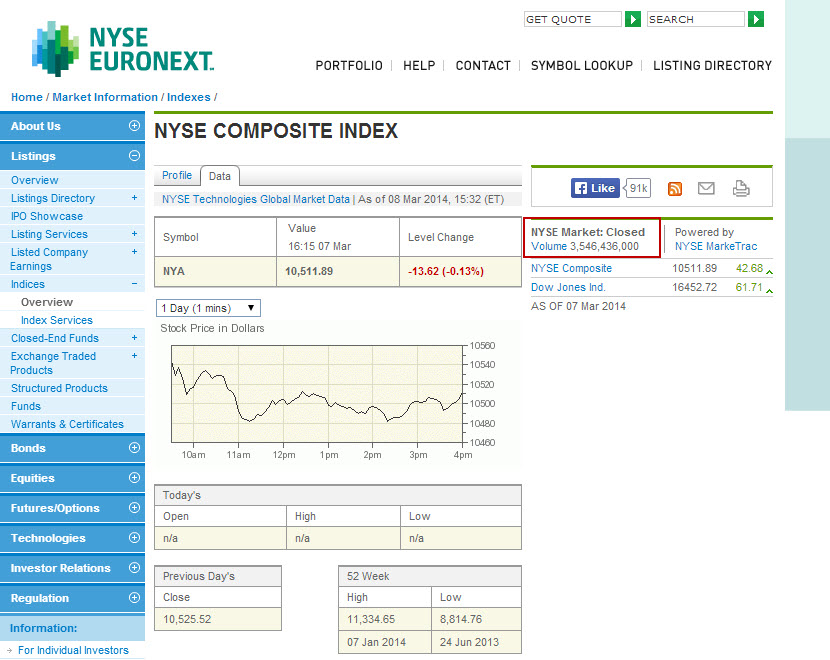Open the Listing Directory menu item
The image size is (830, 660).
[712, 66]
